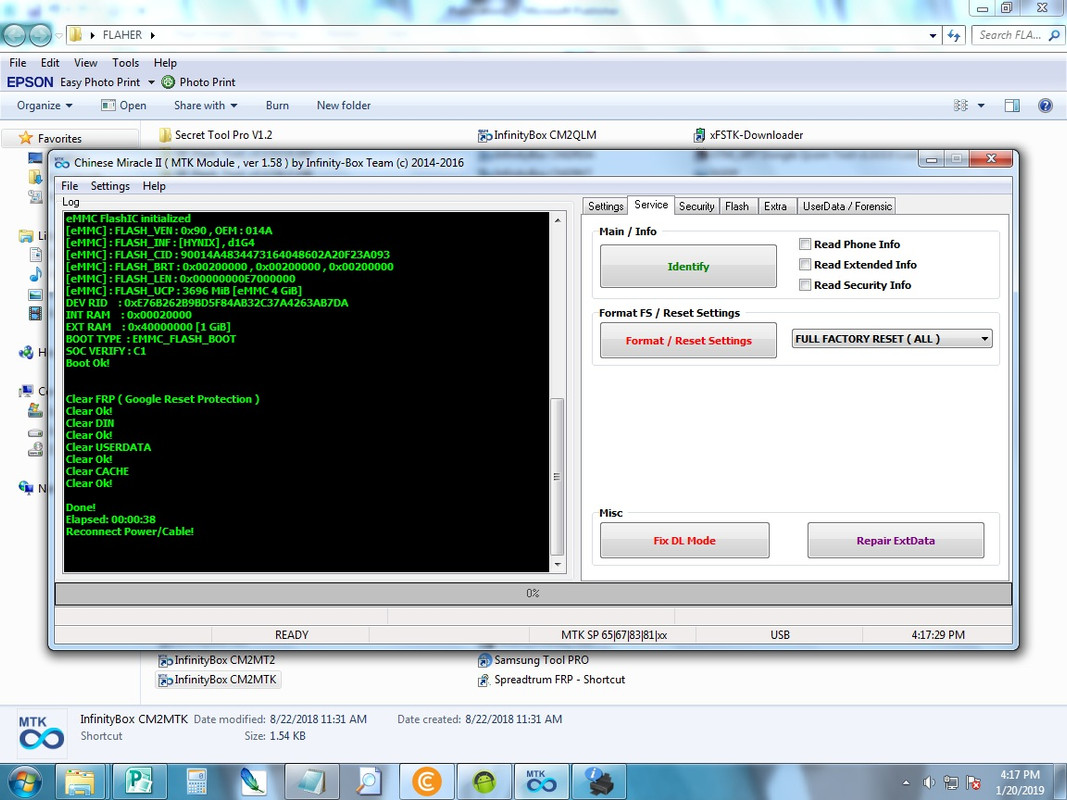Switch to the UserData / Forensic tab

pyautogui.click(x=847, y=206)
